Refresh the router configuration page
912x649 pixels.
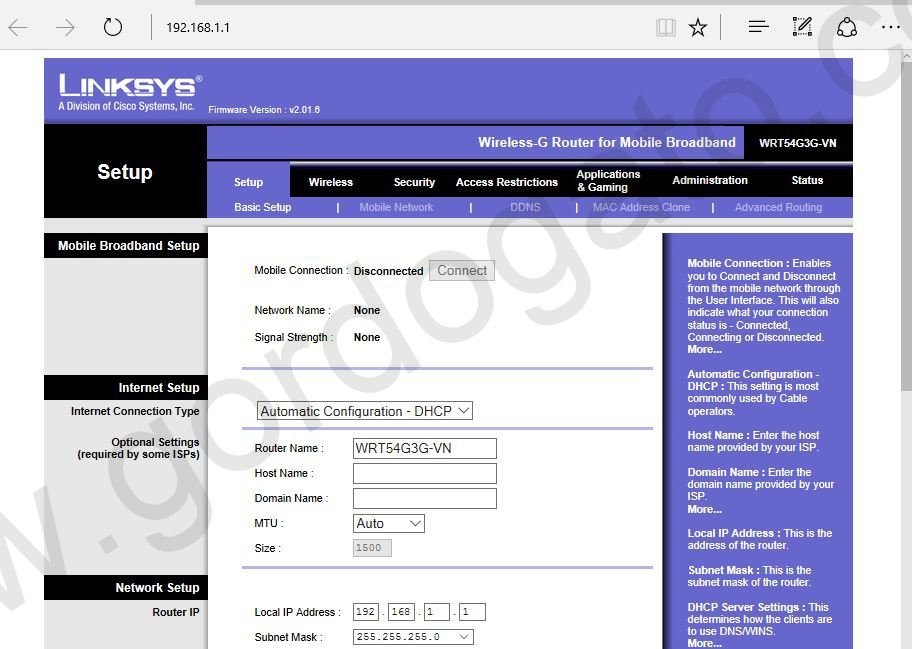tap(111, 27)
